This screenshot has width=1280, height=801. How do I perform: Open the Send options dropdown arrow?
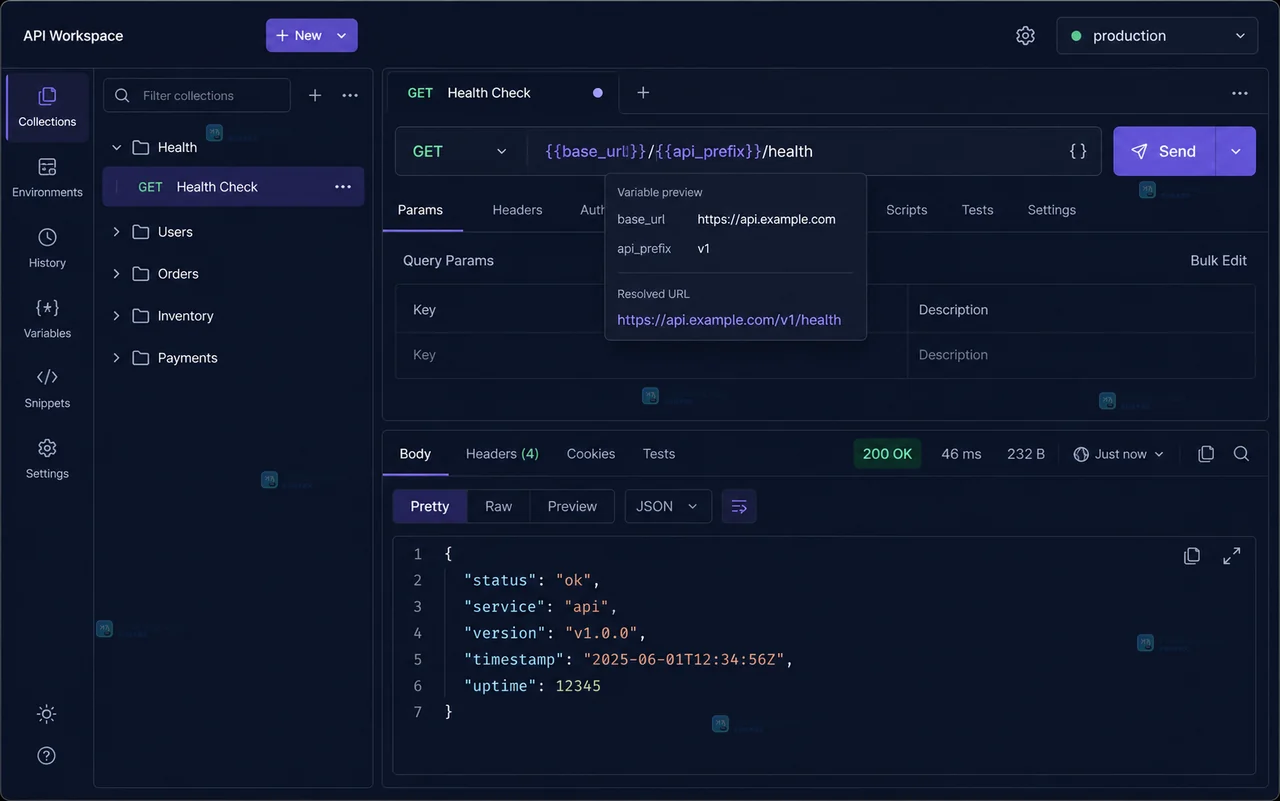click(x=1236, y=151)
